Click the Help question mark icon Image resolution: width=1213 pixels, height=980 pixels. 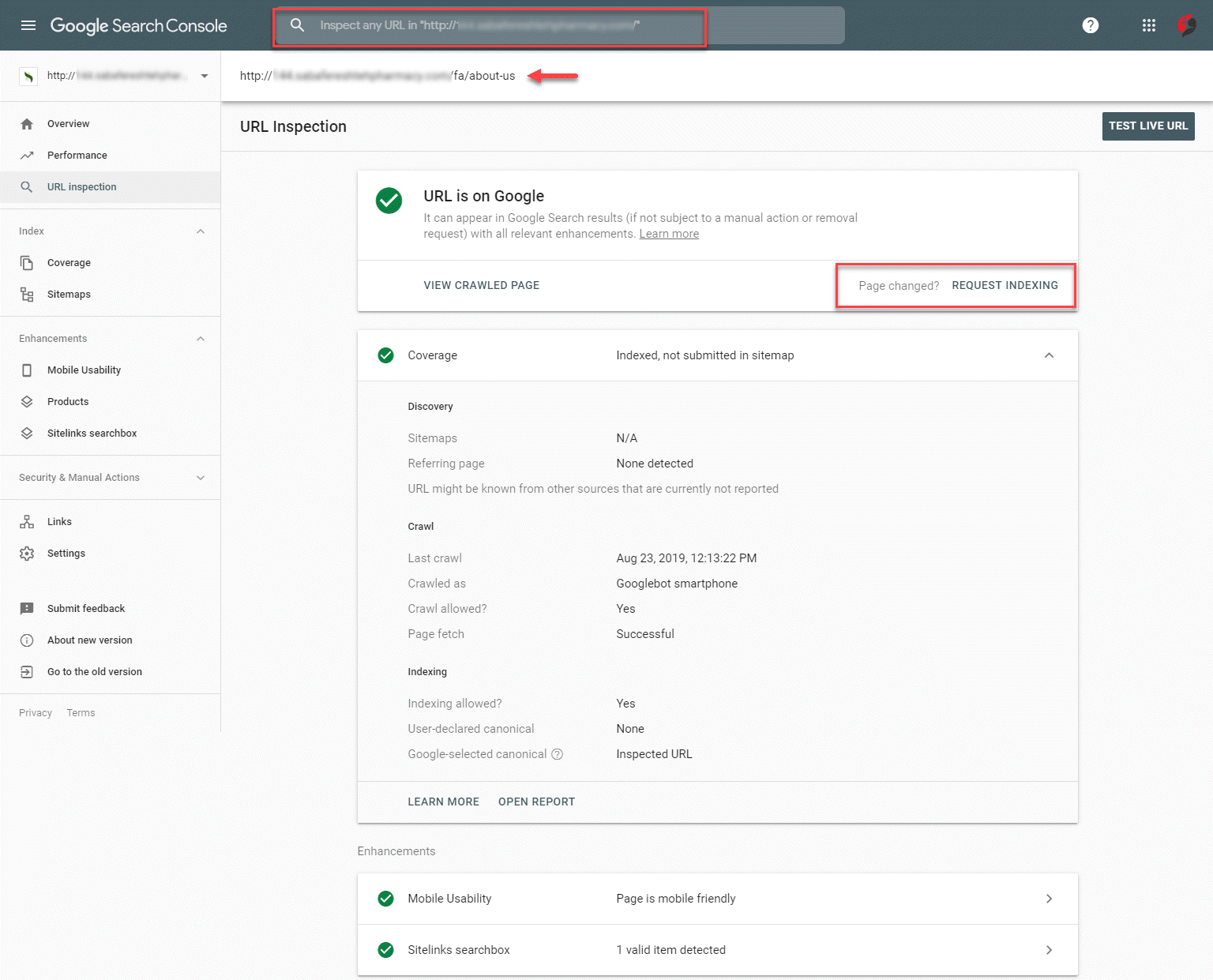pyautogui.click(x=1090, y=25)
